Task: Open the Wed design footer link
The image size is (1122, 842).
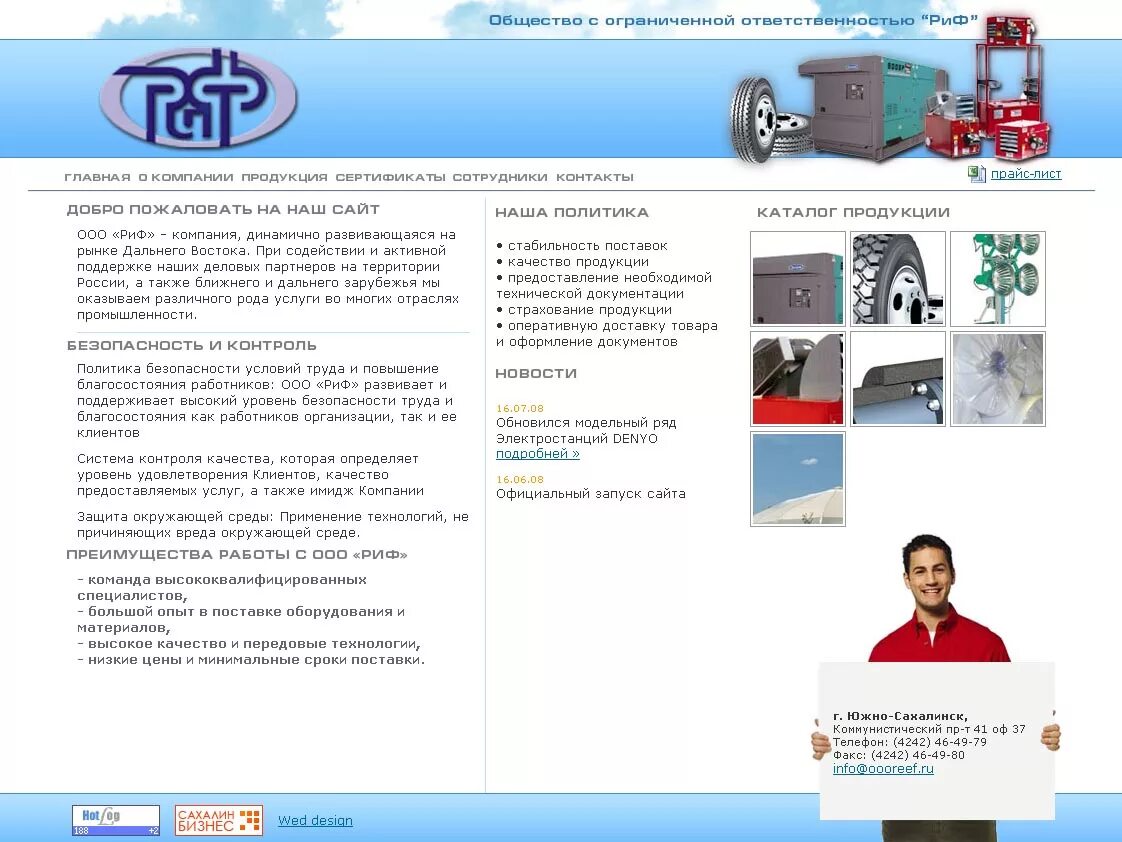Action: tap(315, 821)
